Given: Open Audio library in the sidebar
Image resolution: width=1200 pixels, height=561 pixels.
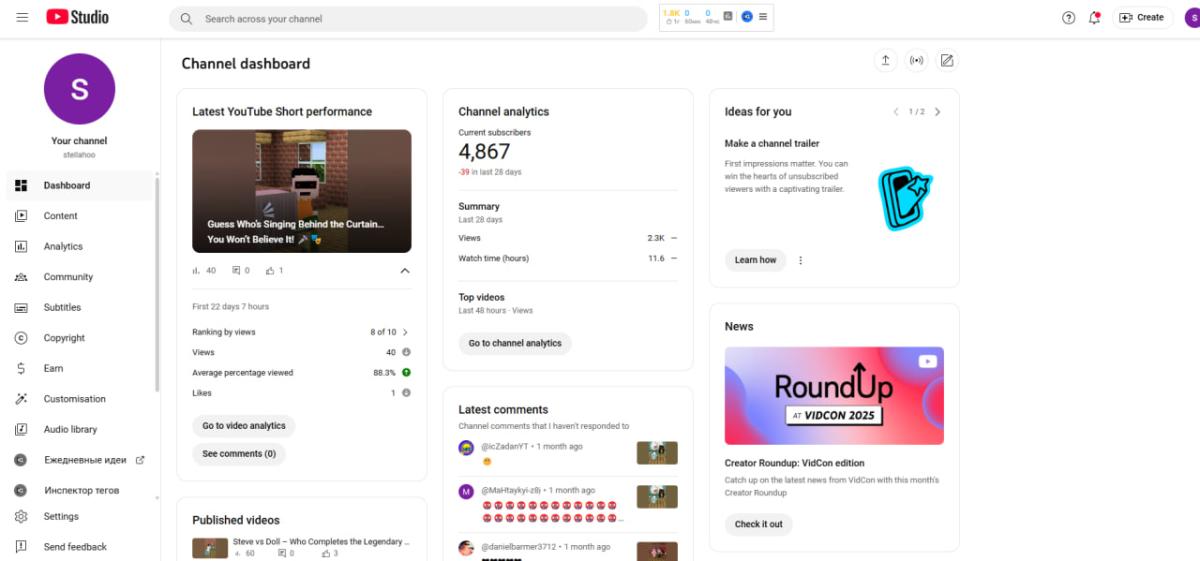Looking at the screenshot, I should [82, 429].
